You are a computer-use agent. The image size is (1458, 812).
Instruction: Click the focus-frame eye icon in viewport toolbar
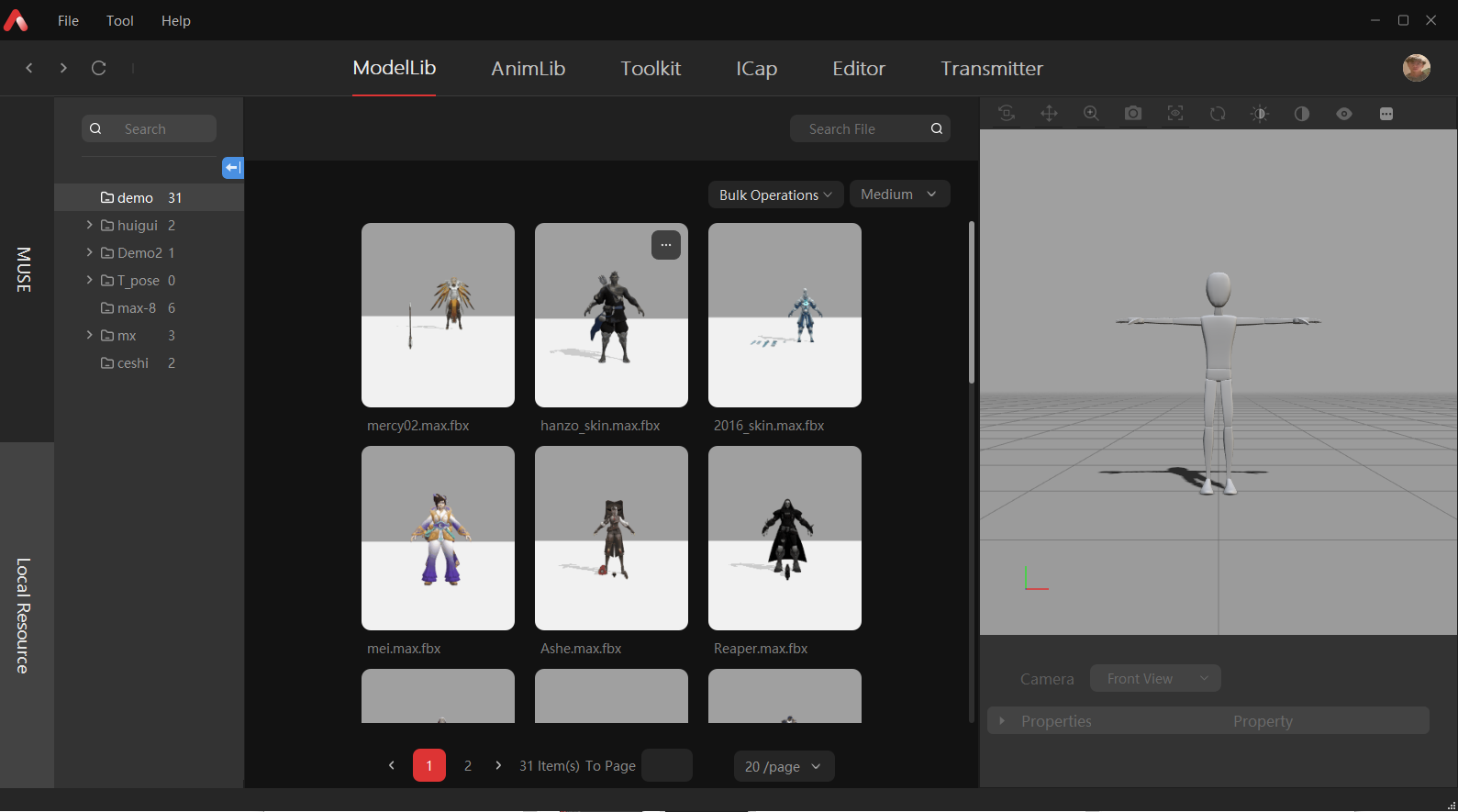tap(1175, 114)
